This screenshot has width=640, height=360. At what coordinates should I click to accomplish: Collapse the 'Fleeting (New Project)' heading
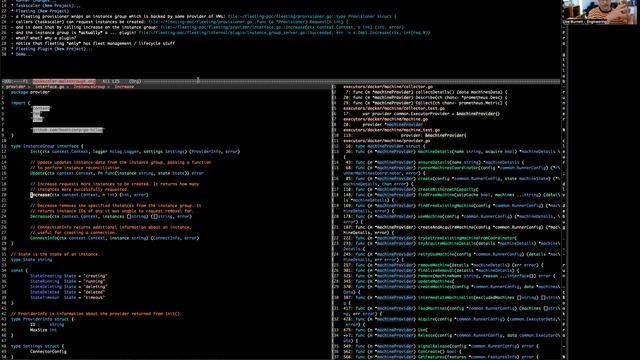(x=42, y=11)
